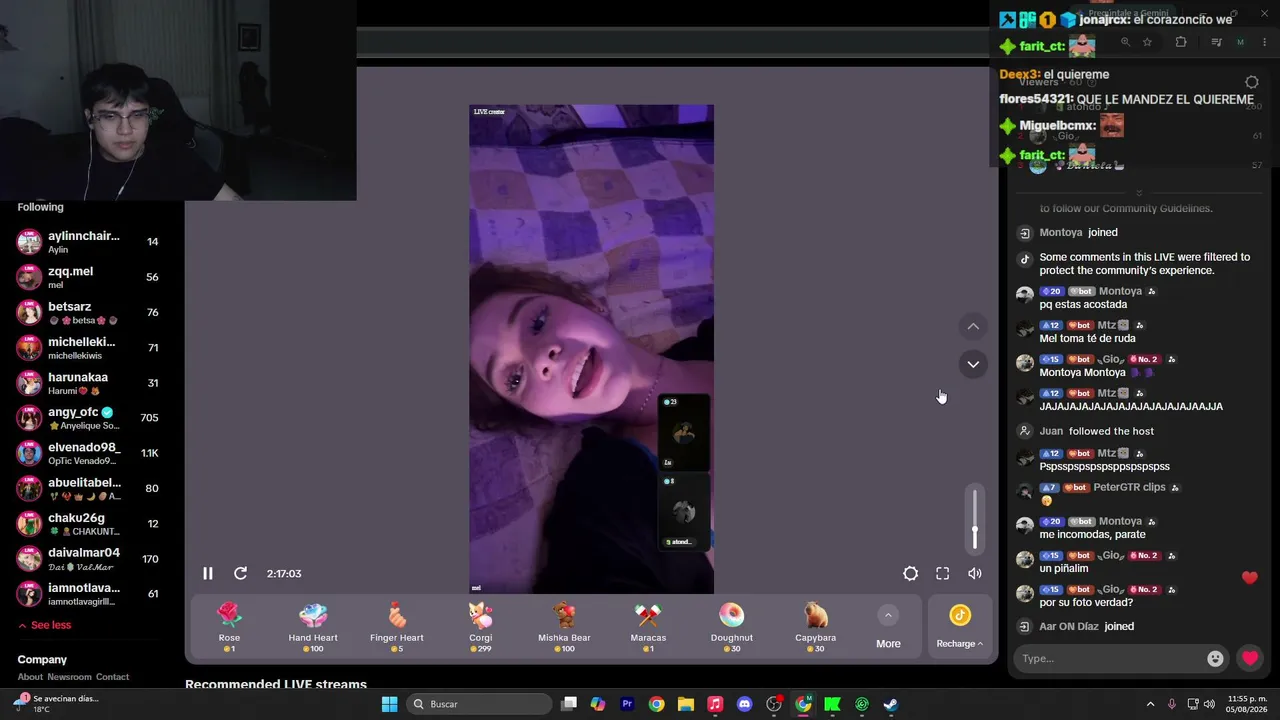This screenshot has height=720, width=1280.
Task: Pause the LIVE stream playback
Action: (208, 573)
